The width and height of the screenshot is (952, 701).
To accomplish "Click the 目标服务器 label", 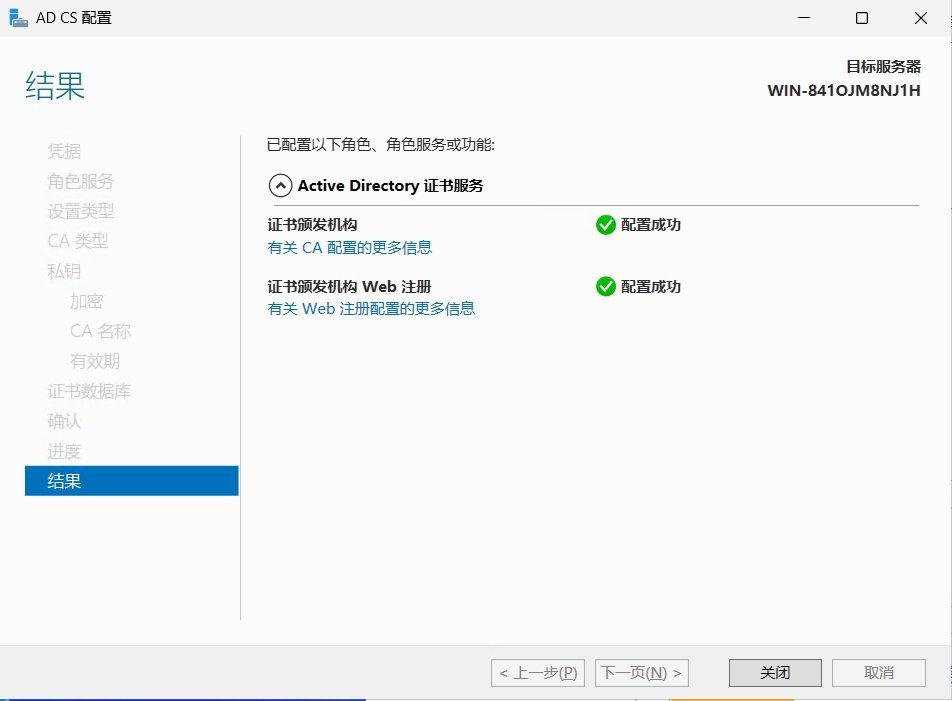I will (883, 66).
